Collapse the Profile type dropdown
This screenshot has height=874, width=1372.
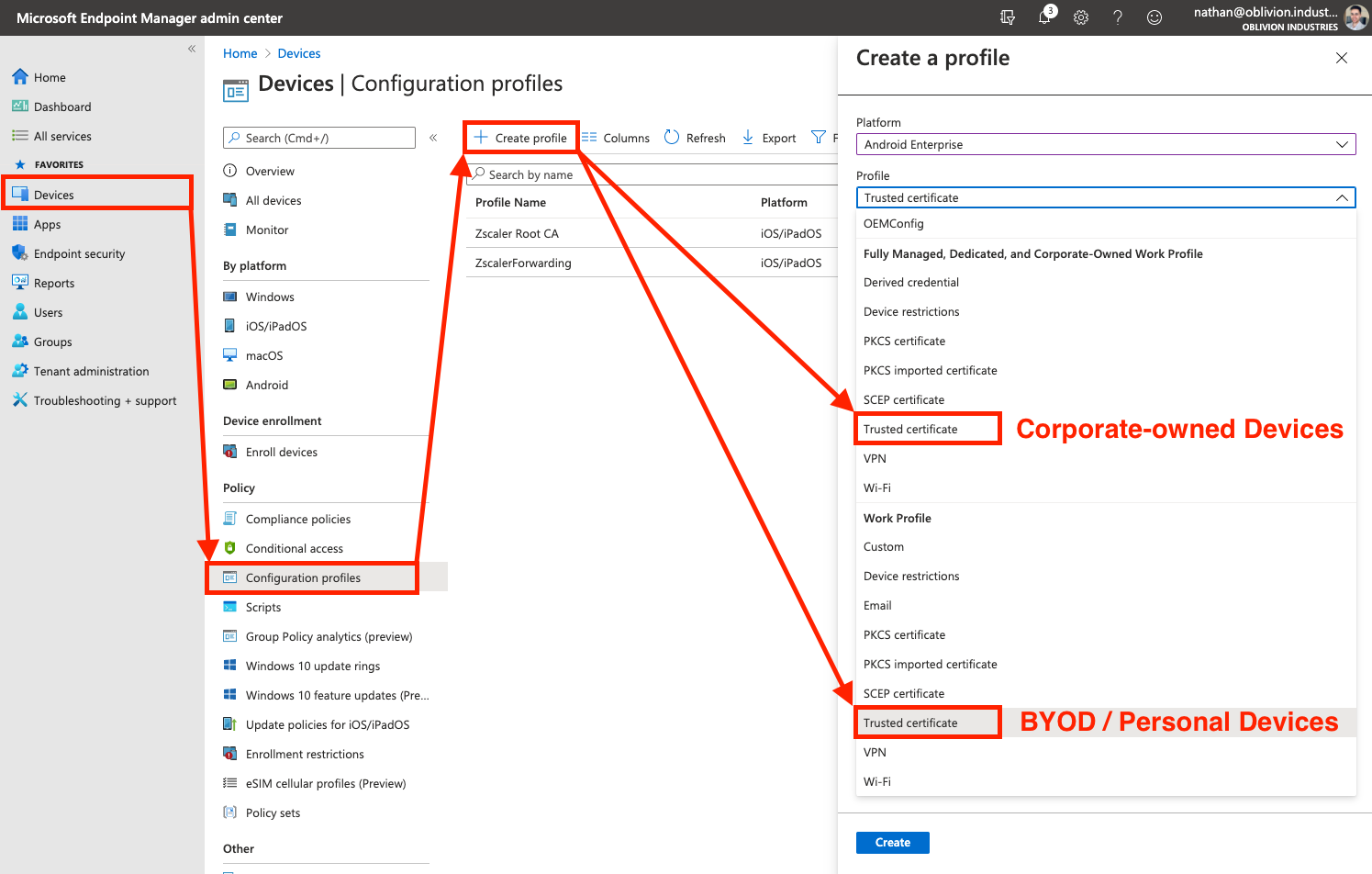coord(1341,197)
